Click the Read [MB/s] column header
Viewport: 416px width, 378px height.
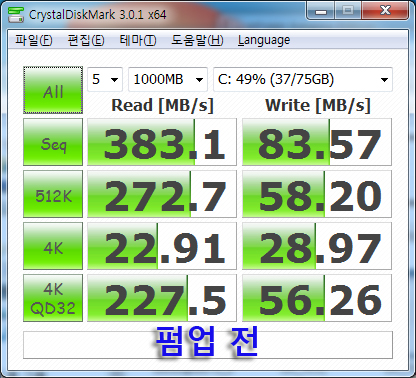162,105
